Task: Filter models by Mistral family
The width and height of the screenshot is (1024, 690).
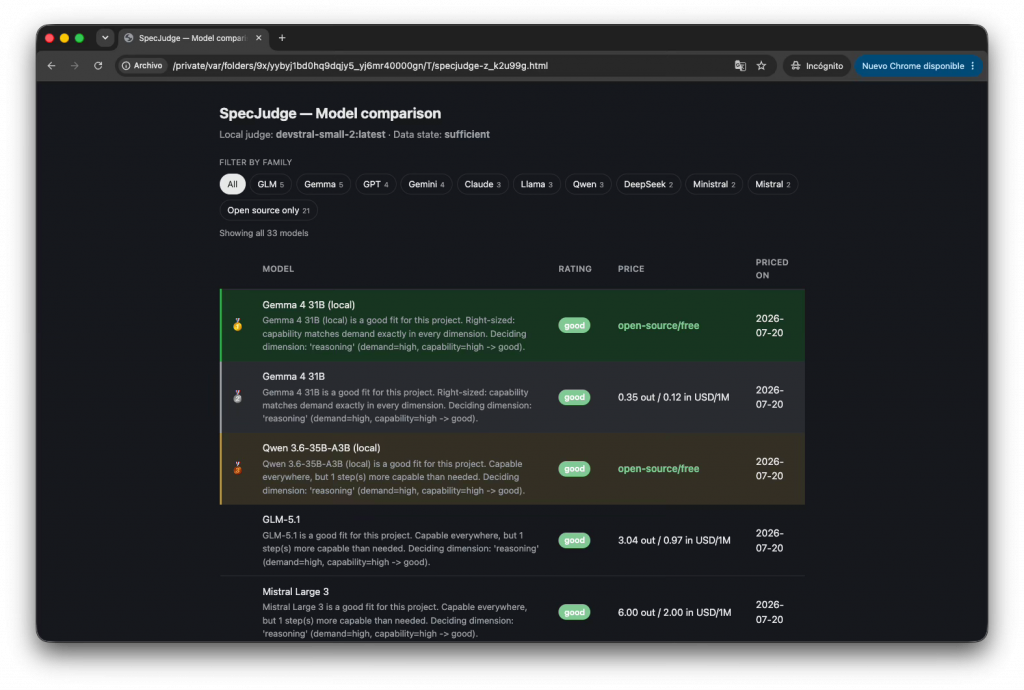Action: point(773,184)
